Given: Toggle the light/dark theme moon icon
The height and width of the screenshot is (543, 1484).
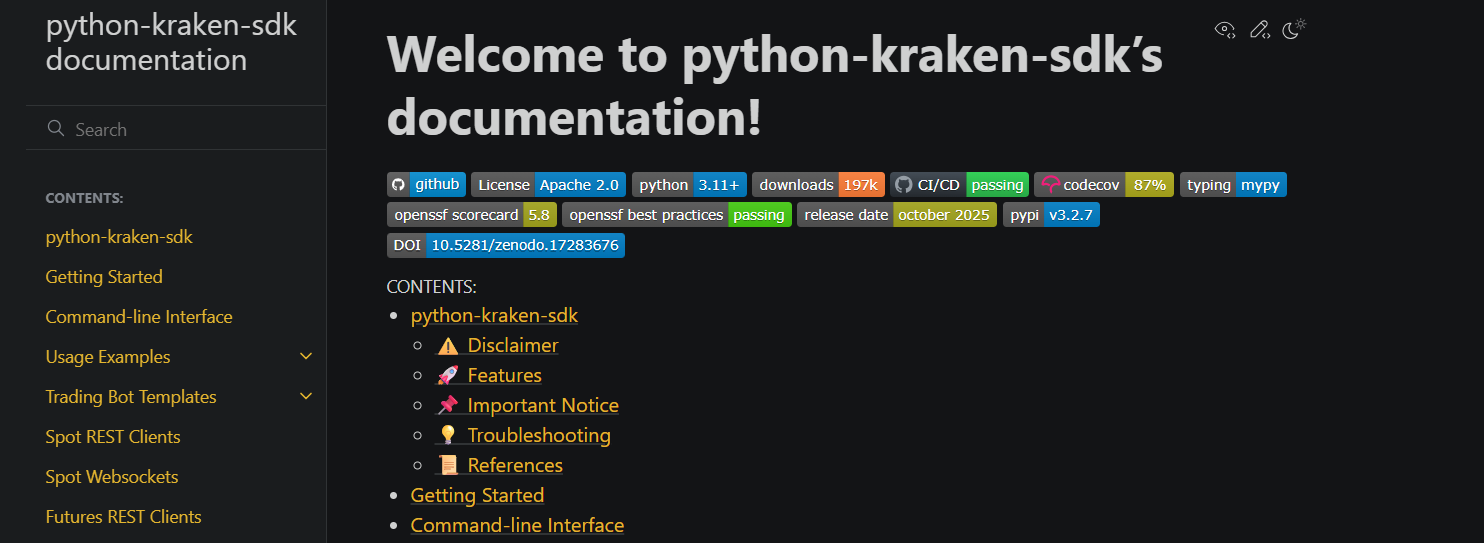Looking at the screenshot, I should click(1294, 29).
